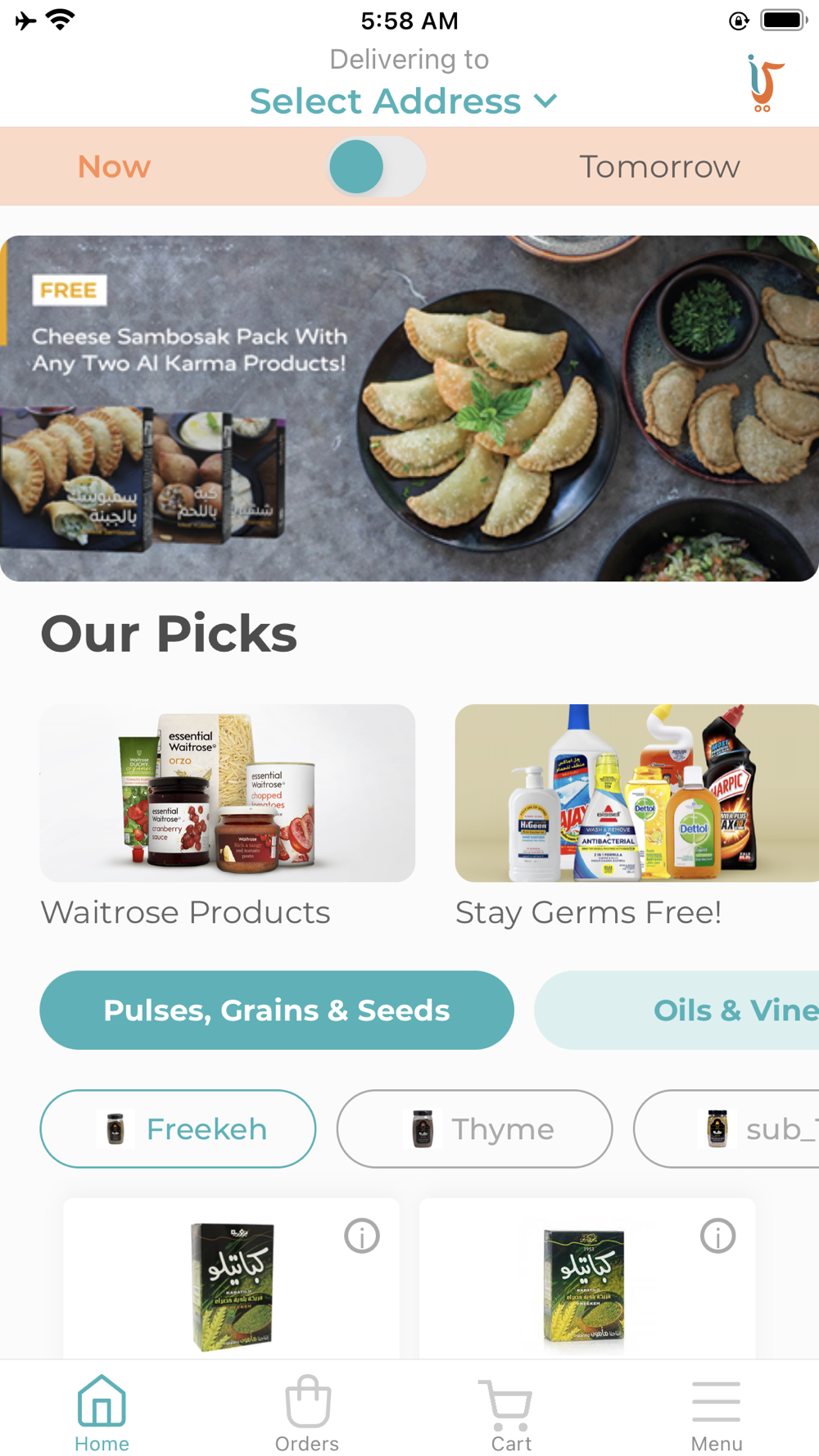This screenshot has height=1456, width=819.
Task: Select Now delivery option
Action: pos(114,166)
